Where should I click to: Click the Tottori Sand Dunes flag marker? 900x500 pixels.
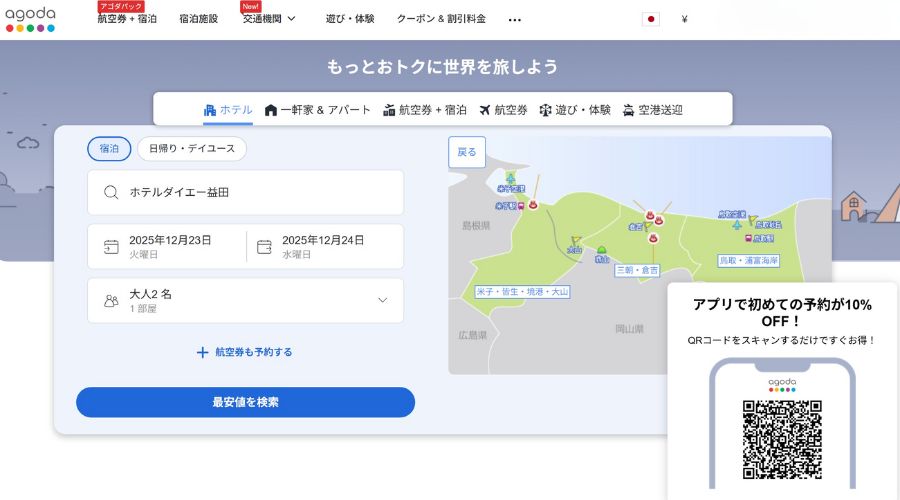[x=752, y=220]
